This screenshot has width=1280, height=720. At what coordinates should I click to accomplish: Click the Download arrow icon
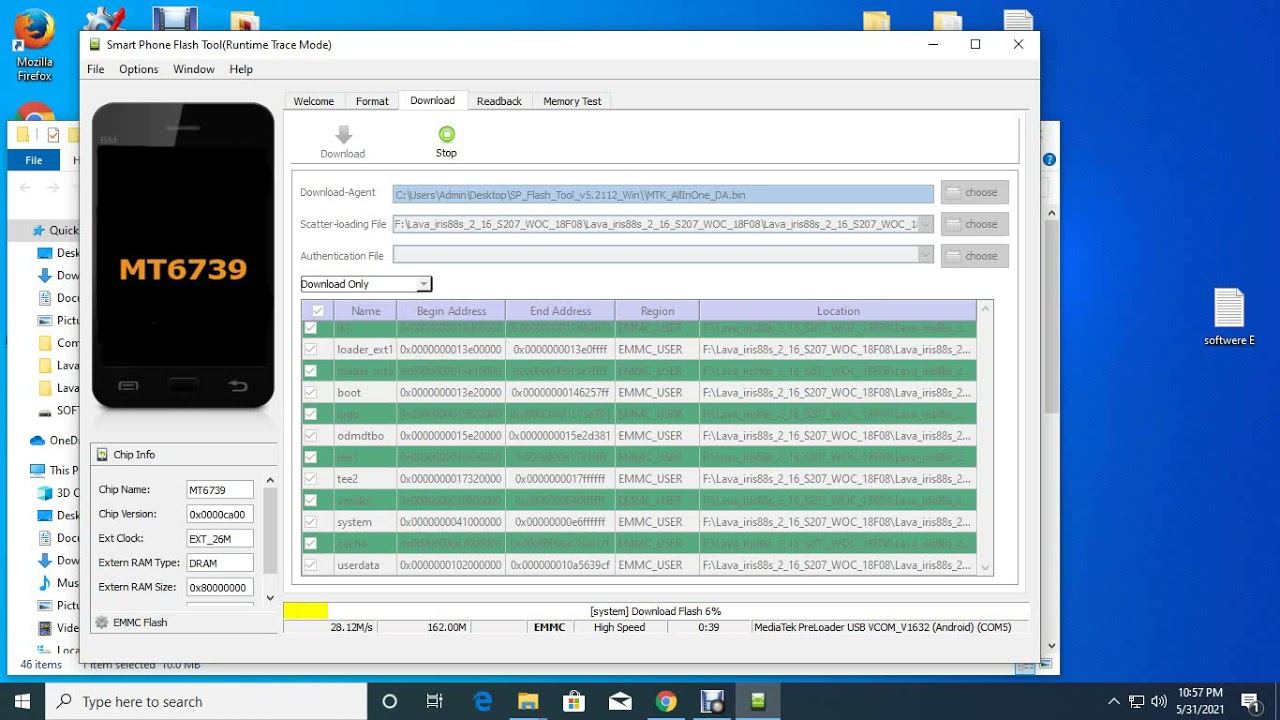[343, 134]
